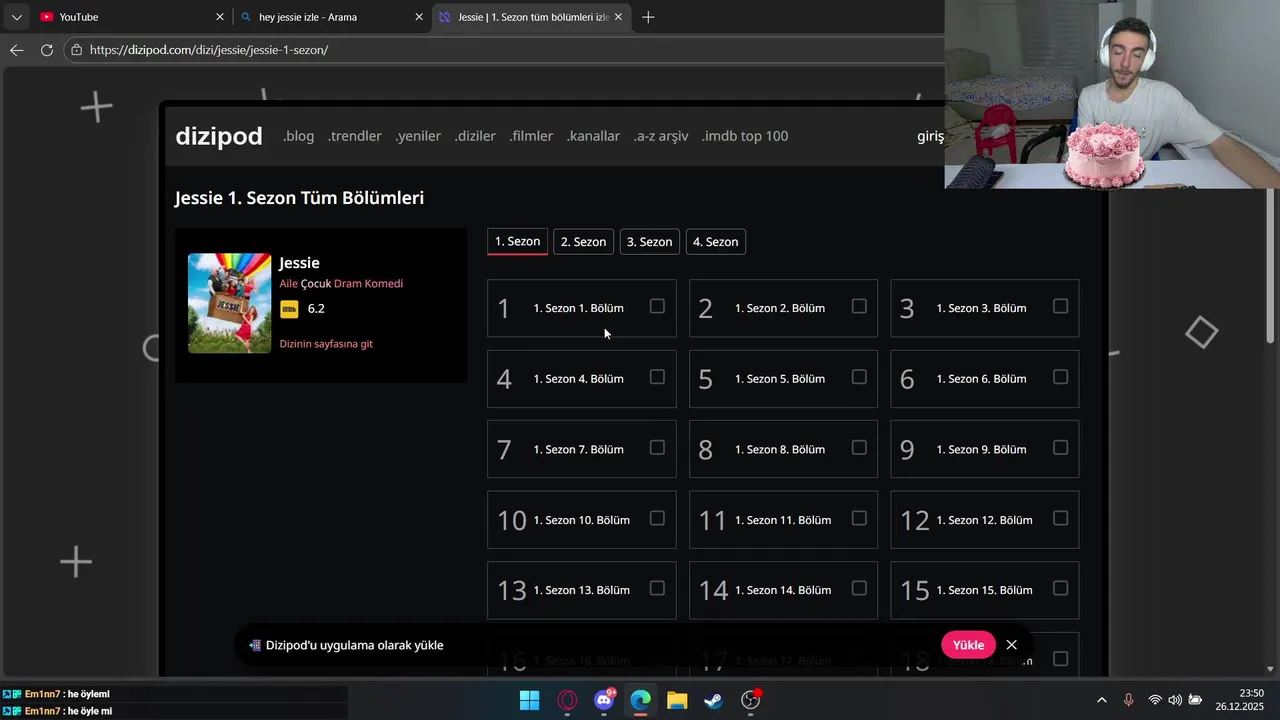
Task: Open the Dram genre link
Action: pos(346,284)
